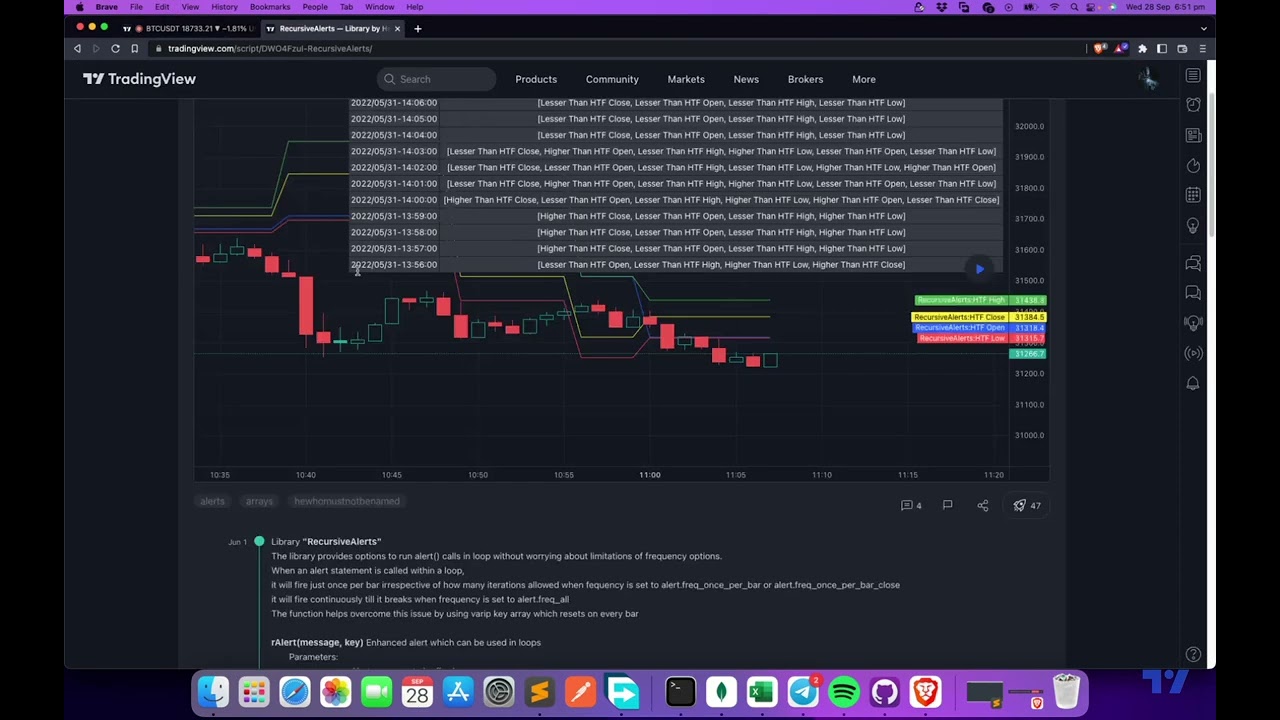Toggle the browser sidebar panel icon
1280x720 pixels.
1162,48
